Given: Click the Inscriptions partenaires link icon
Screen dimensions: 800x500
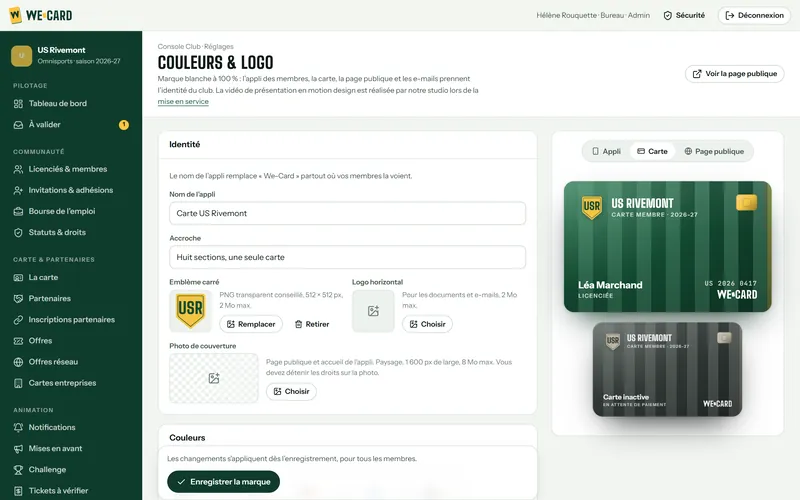Looking at the screenshot, I should (x=18, y=320).
